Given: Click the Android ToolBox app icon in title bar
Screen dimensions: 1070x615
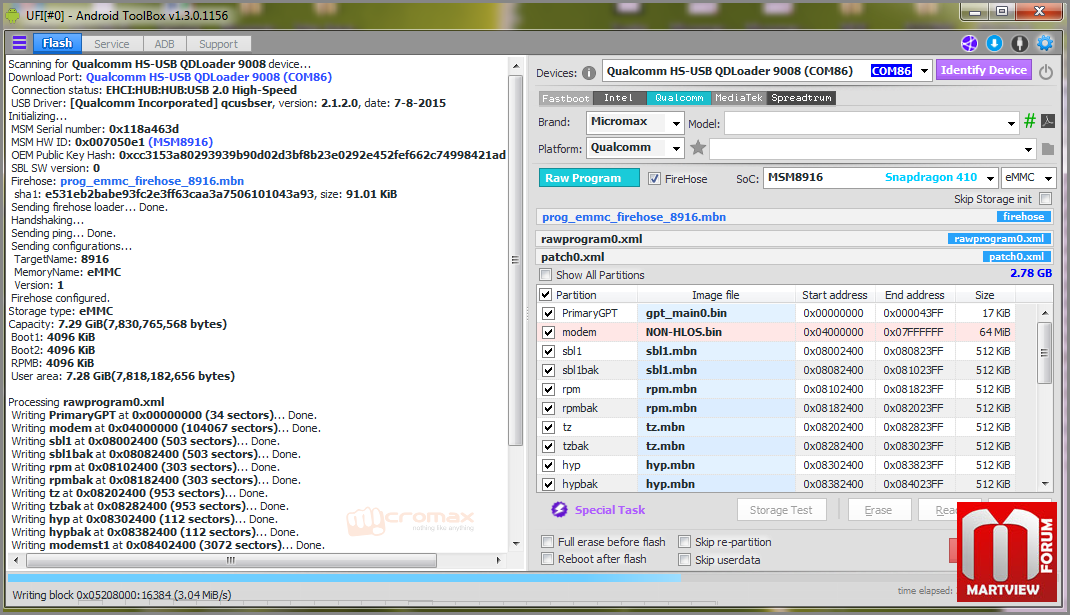Looking at the screenshot, I should tap(12, 15).
